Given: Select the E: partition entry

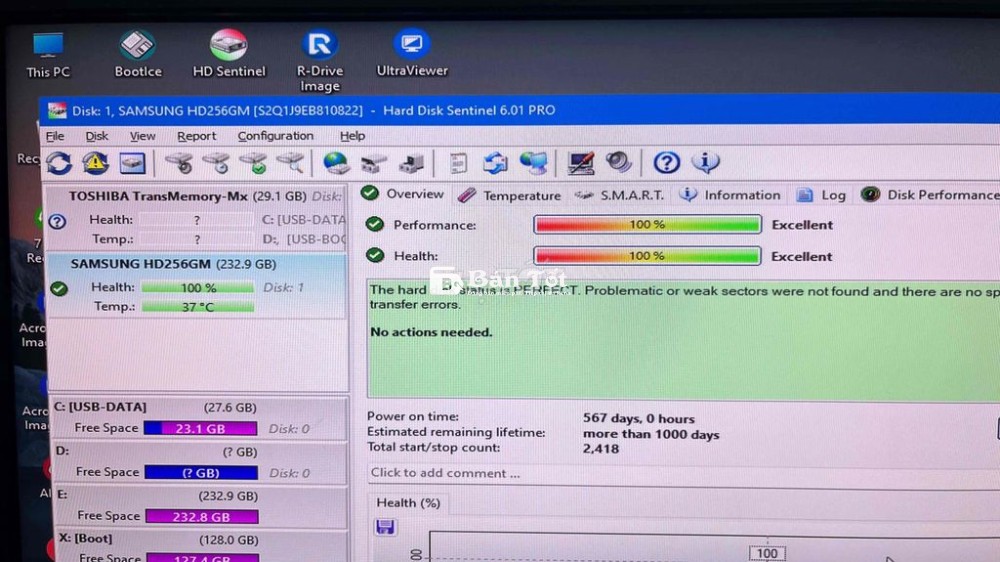Looking at the screenshot, I should (x=199, y=506).
